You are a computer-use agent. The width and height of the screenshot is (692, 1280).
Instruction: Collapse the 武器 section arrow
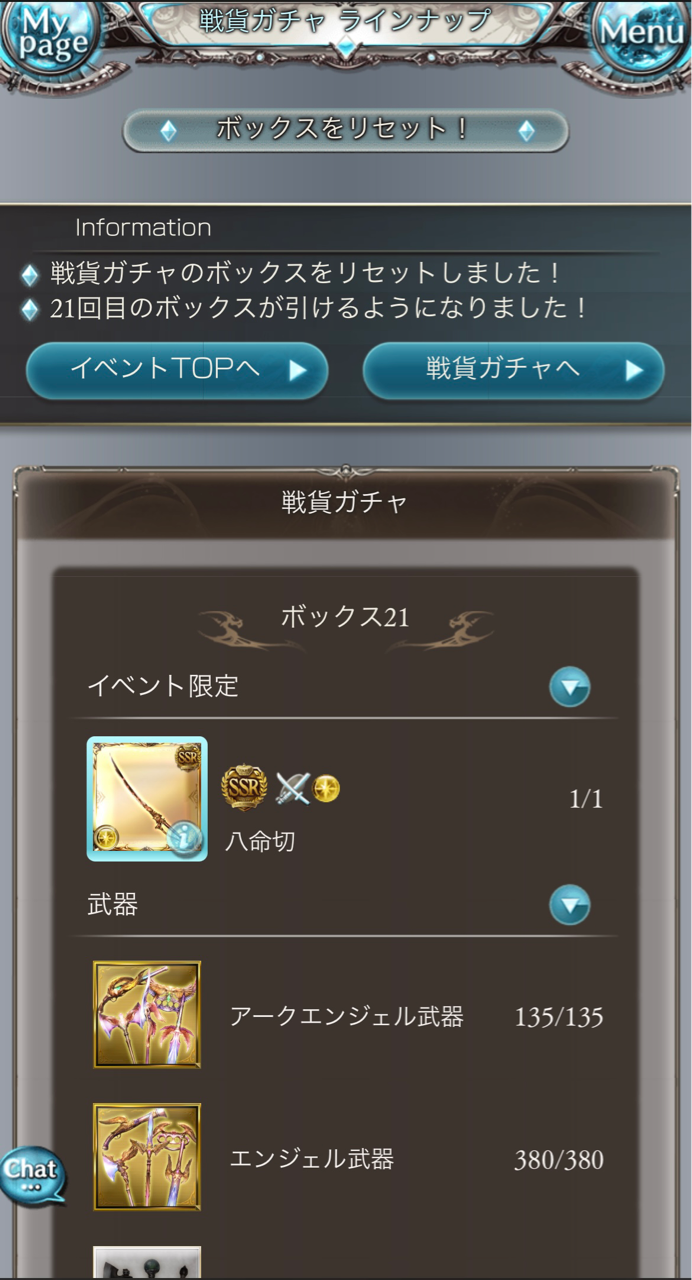[x=570, y=906]
